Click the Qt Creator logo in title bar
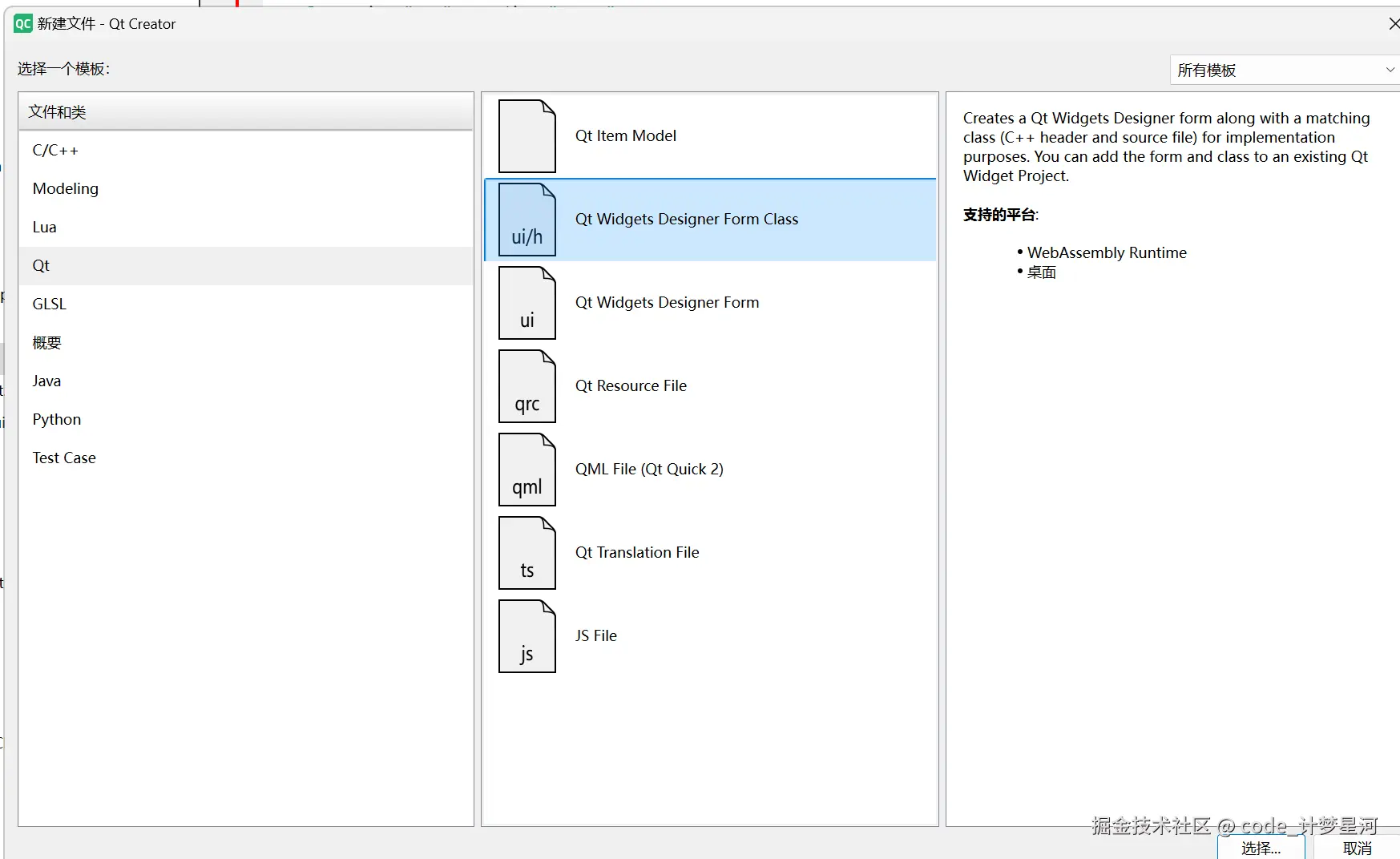The image size is (1400, 859). 23,24
